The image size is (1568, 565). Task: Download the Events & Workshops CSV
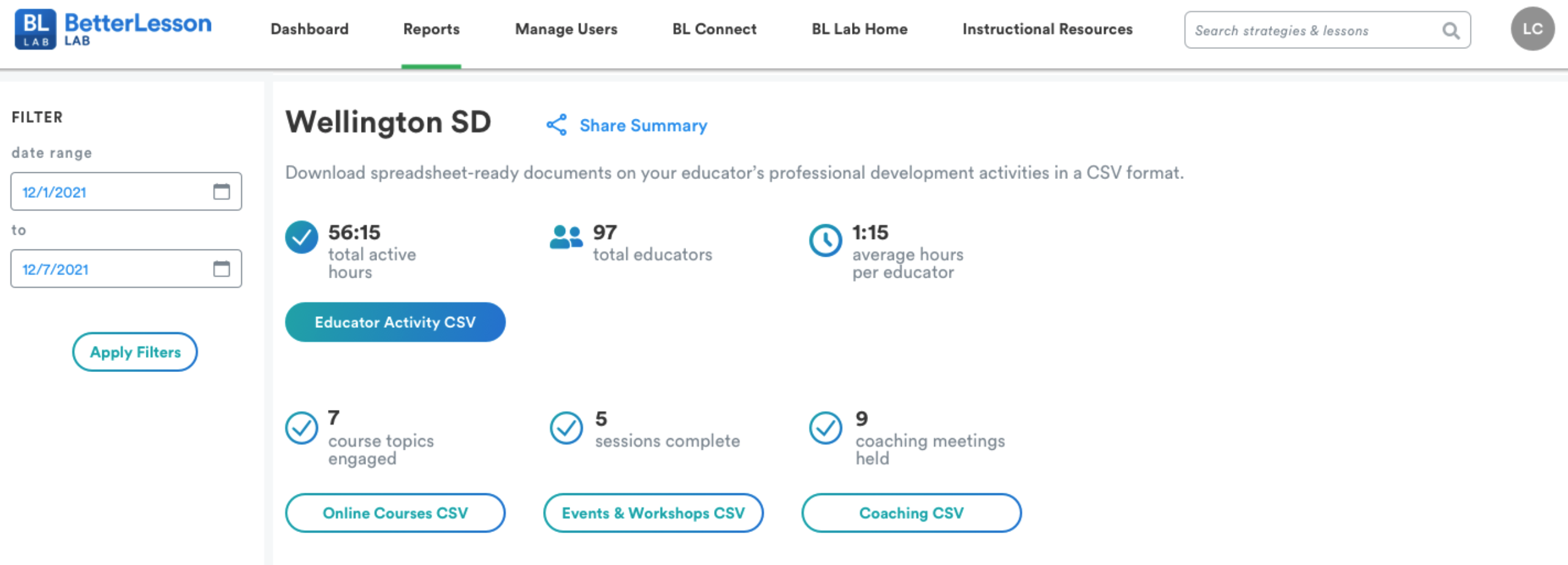click(653, 513)
